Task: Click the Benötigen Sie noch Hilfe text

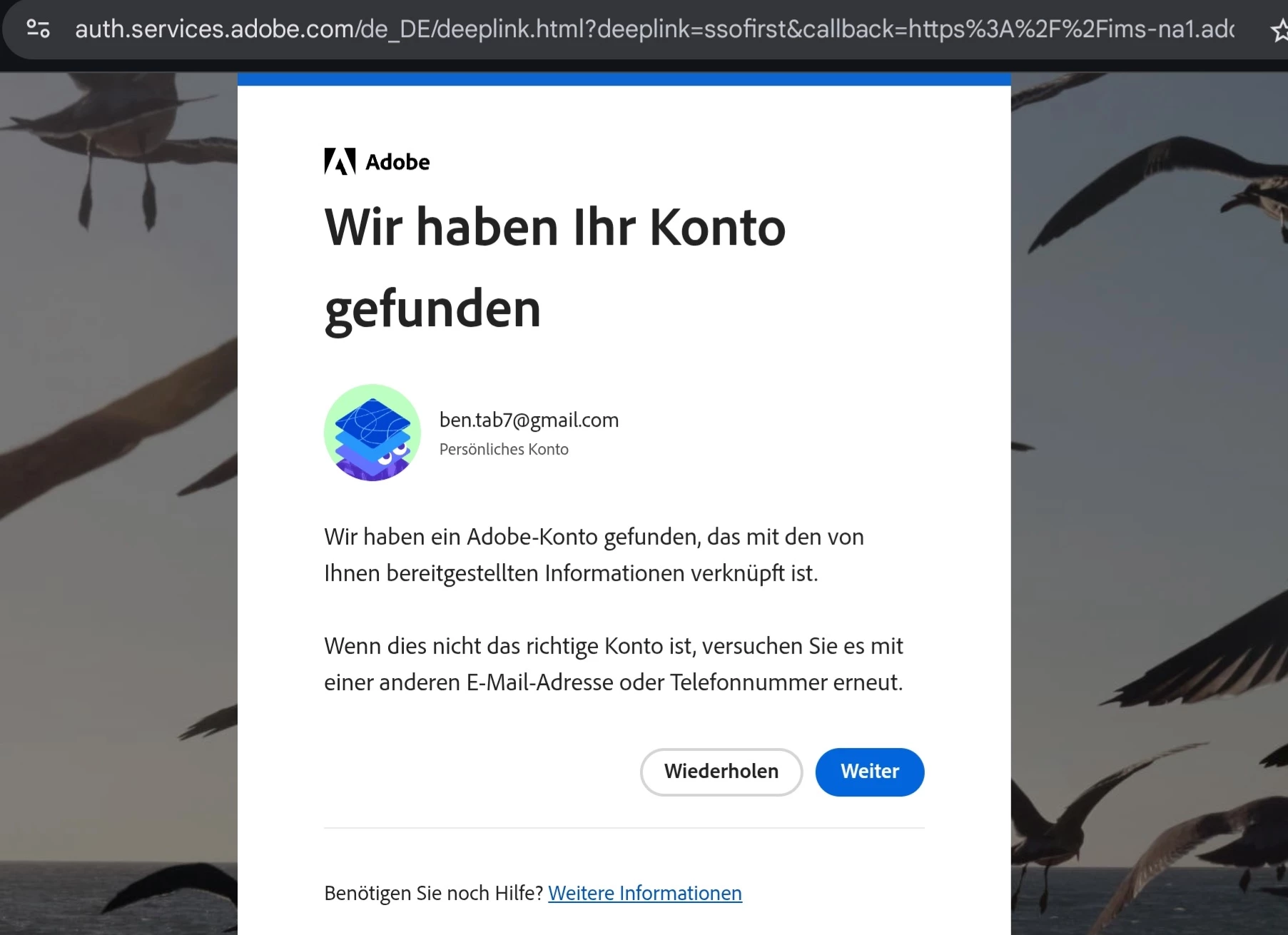Action: [x=434, y=893]
